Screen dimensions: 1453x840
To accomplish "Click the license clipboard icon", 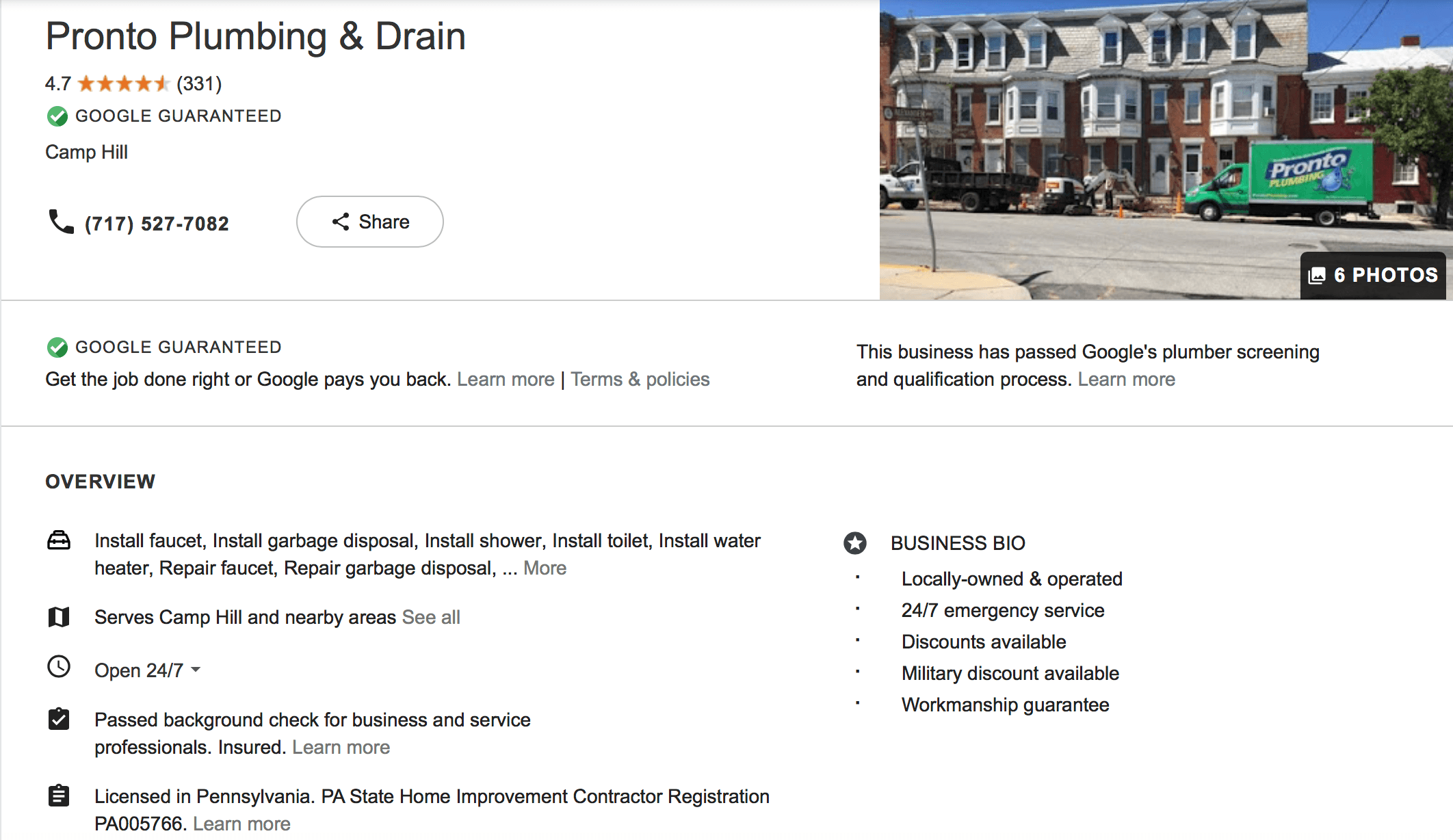I will (59, 796).
